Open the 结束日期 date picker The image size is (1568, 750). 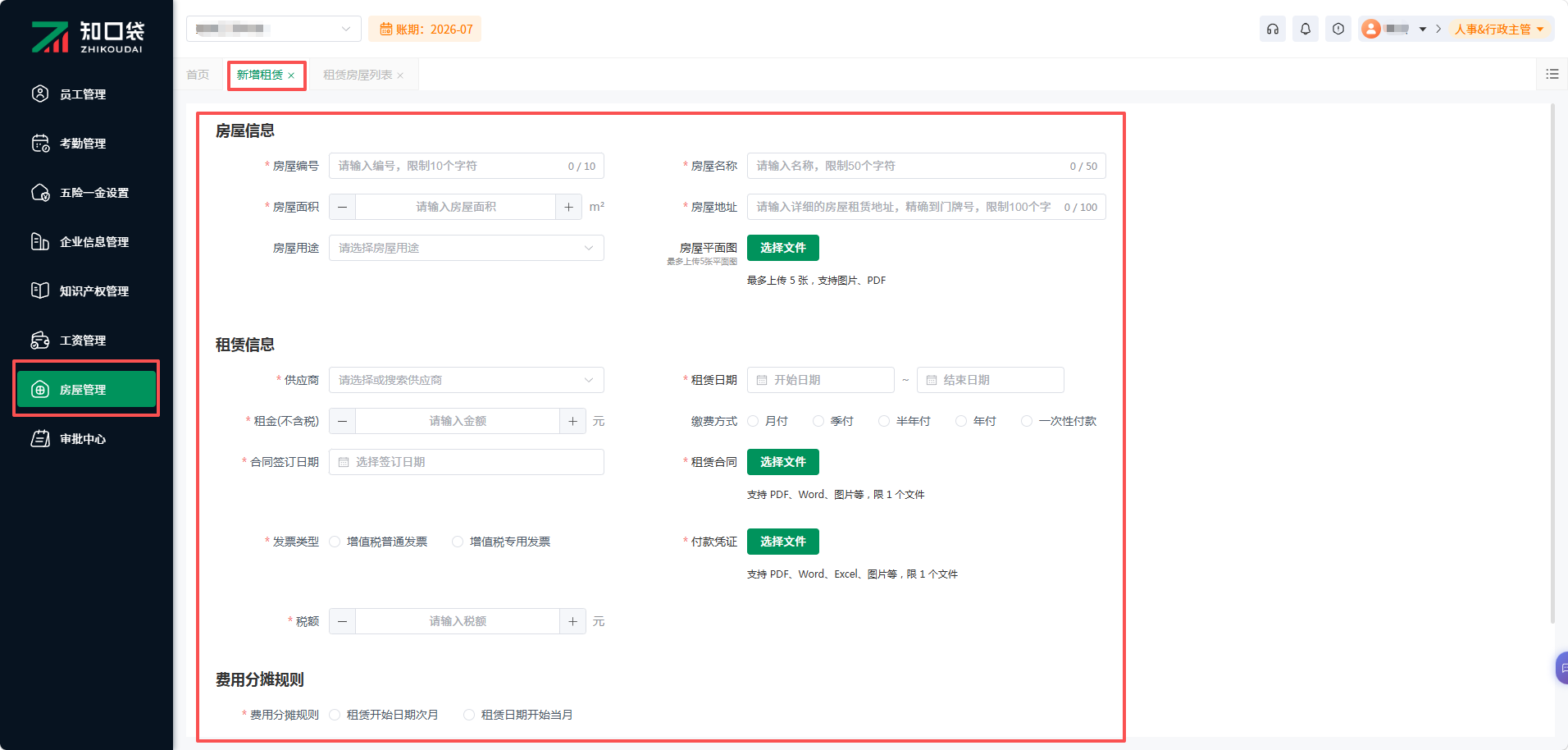[x=991, y=380]
